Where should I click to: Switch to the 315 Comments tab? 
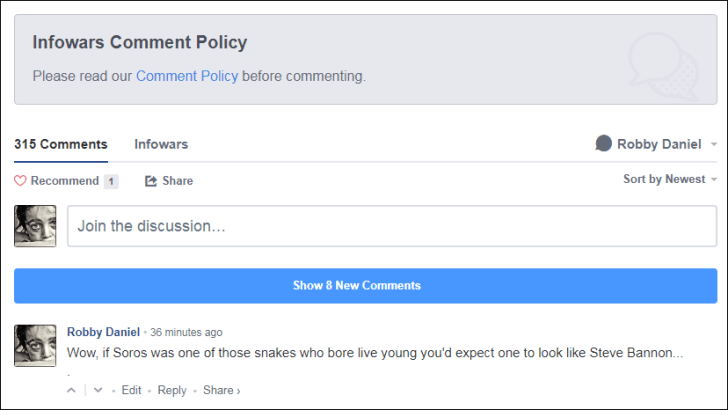(x=61, y=144)
